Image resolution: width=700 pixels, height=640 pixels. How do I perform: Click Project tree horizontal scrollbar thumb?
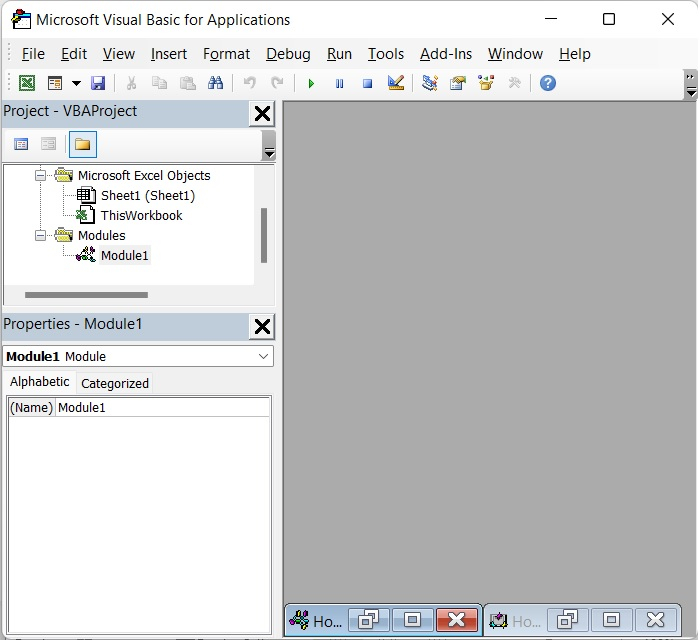tap(86, 295)
